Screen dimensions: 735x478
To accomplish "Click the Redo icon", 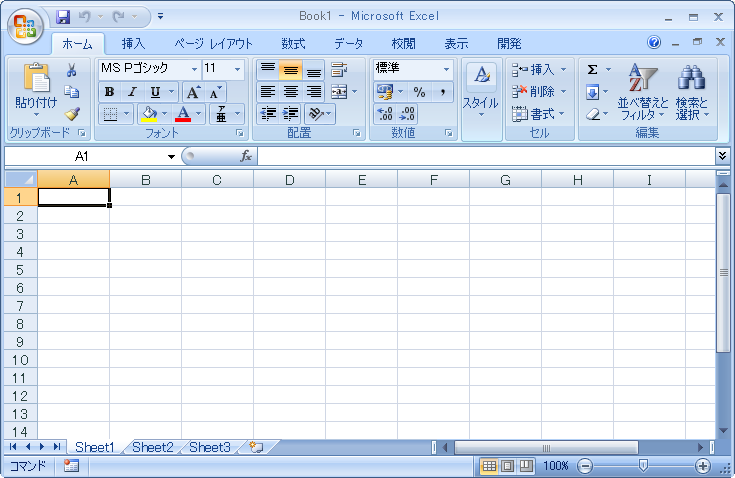I will point(119,17).
